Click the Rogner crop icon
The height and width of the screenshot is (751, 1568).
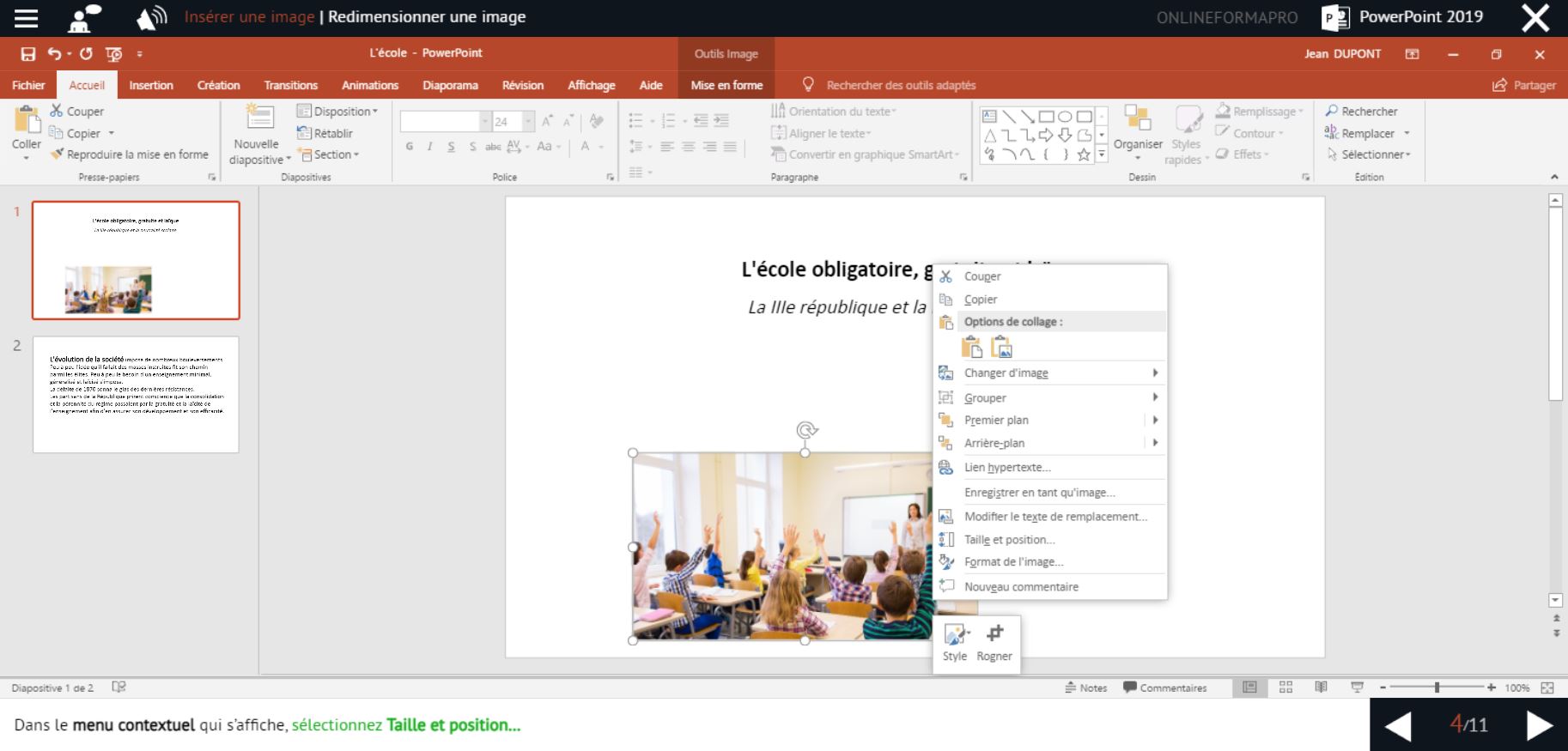click(994, 633)
